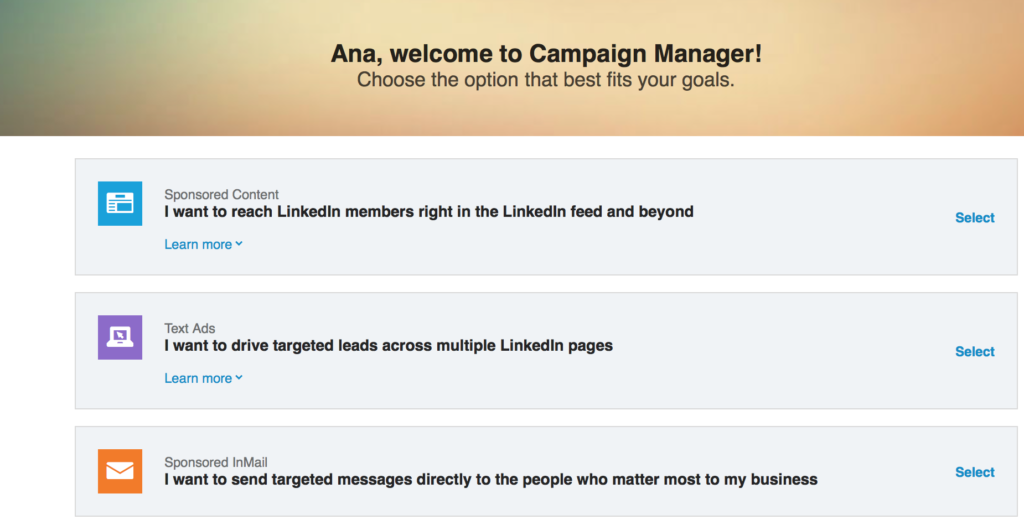
Task: Select the Text Ads option
Action: (x=974, y=351)
